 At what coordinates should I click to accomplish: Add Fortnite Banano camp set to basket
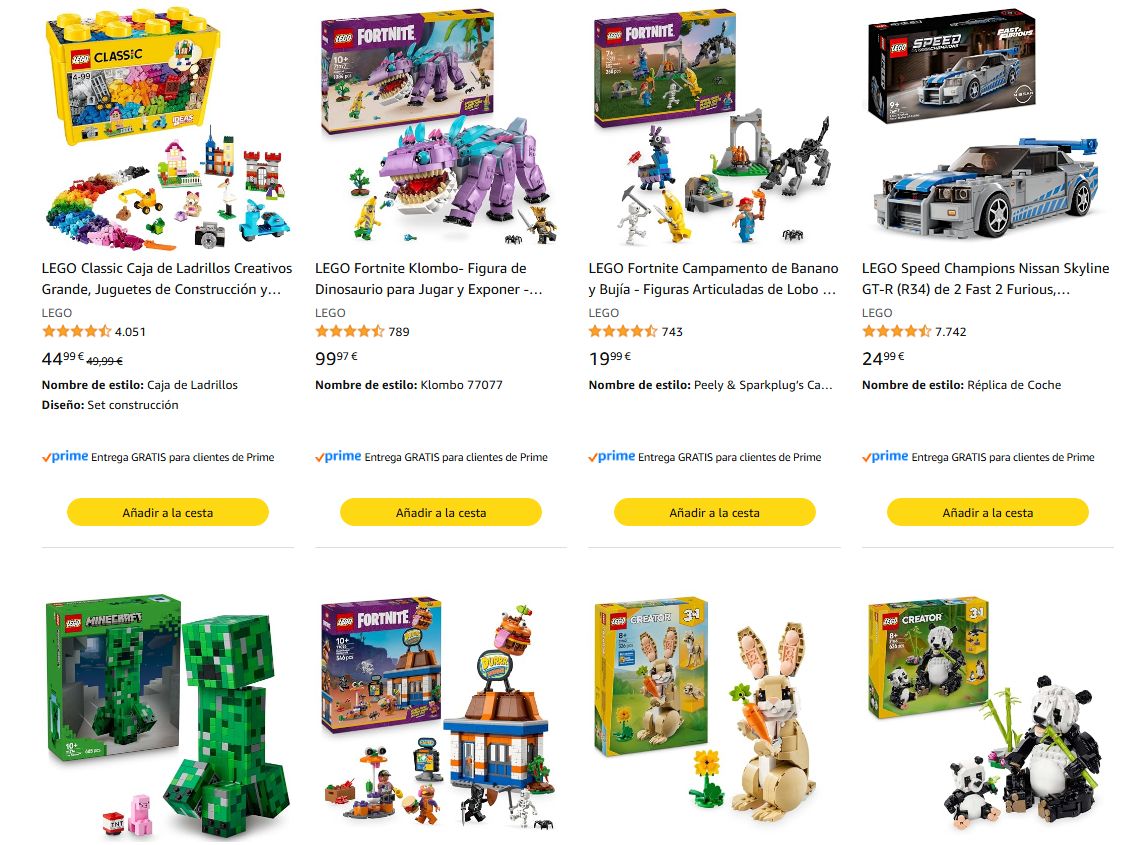tap(714, 512)
